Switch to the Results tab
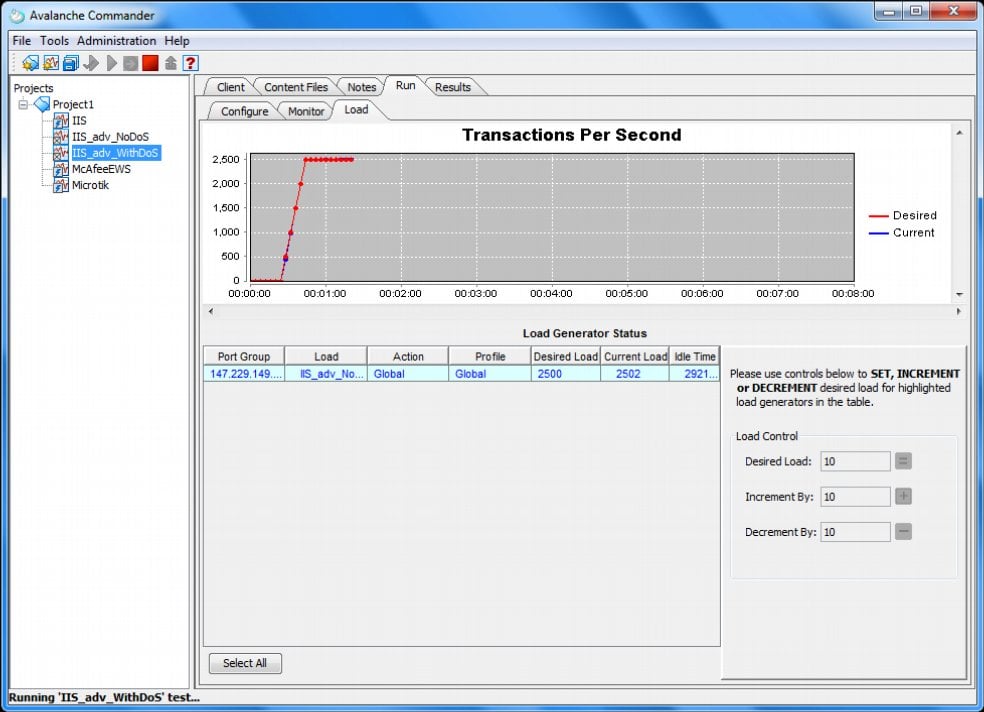Image resolution: width=984 pixels, height=712 pixels. (453, 87)
